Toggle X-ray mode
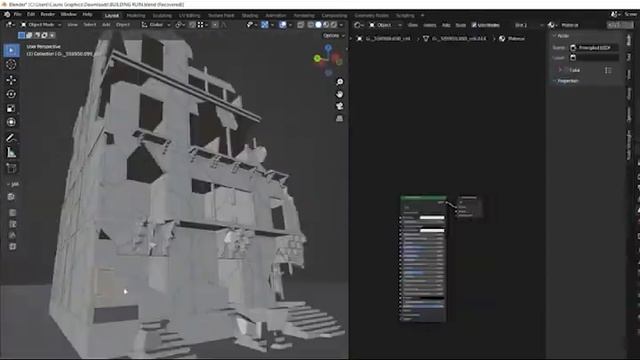 click(x=300, y=25)
